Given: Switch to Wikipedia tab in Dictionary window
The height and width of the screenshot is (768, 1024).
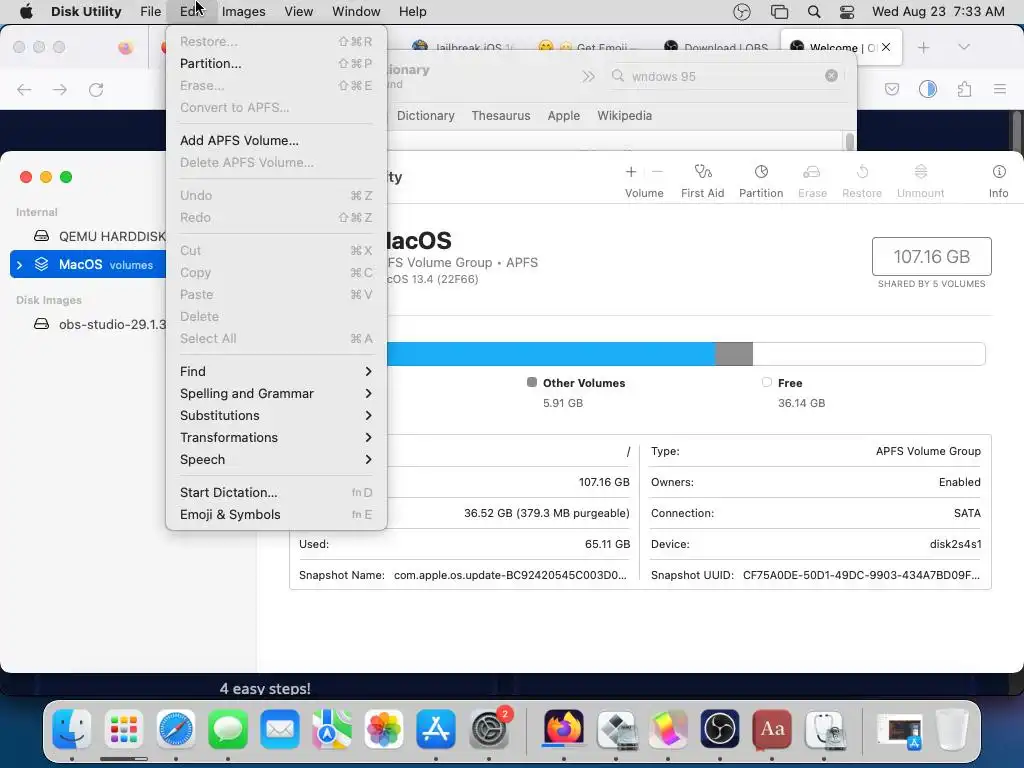Looking at the screenshot, I should [x=624, y=116].
